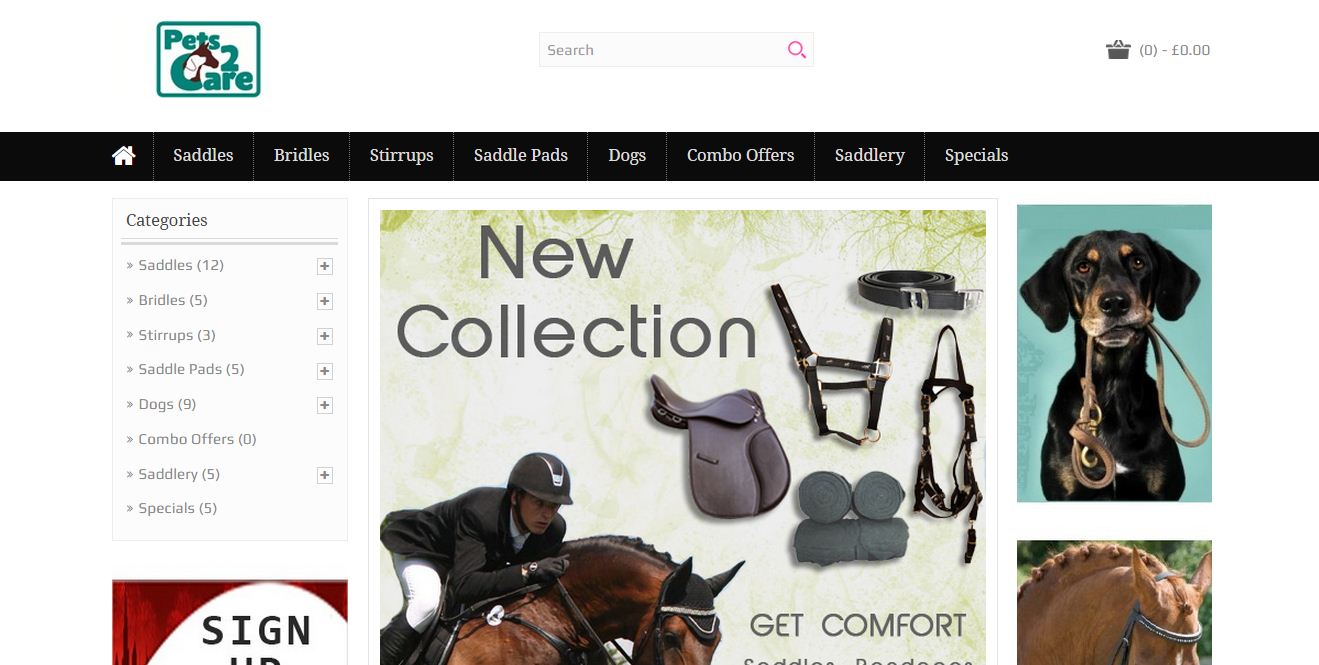
Task: Expand the Stirrups category plus icon
Action: pyautogui.click(x=325, y=336)
